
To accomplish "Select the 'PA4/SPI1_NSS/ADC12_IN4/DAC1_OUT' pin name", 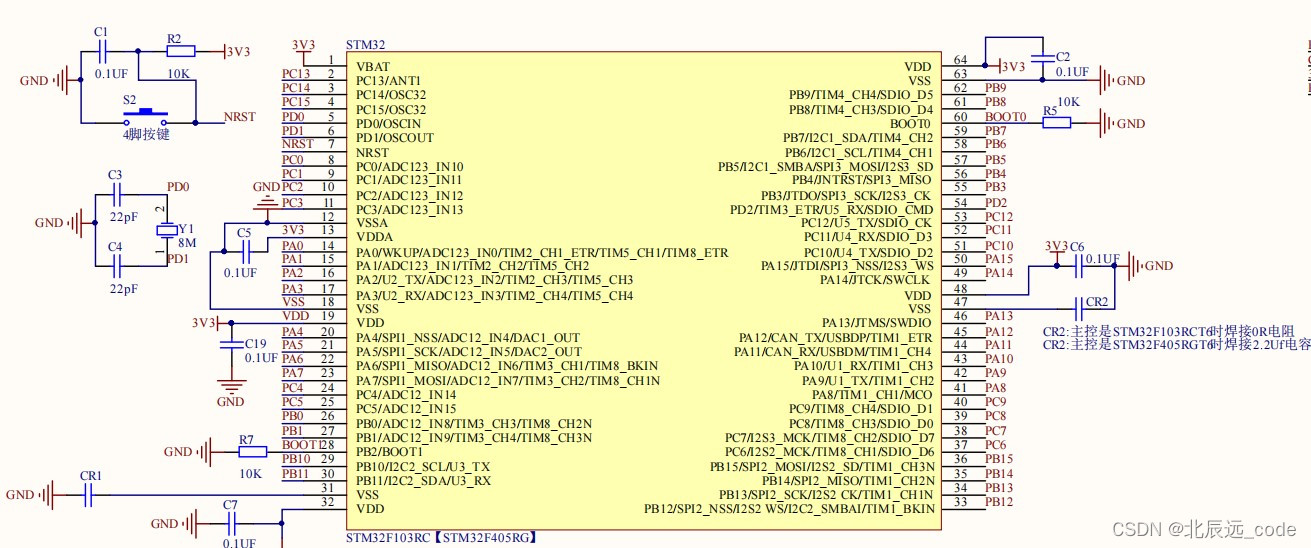I will click(468, 338).
